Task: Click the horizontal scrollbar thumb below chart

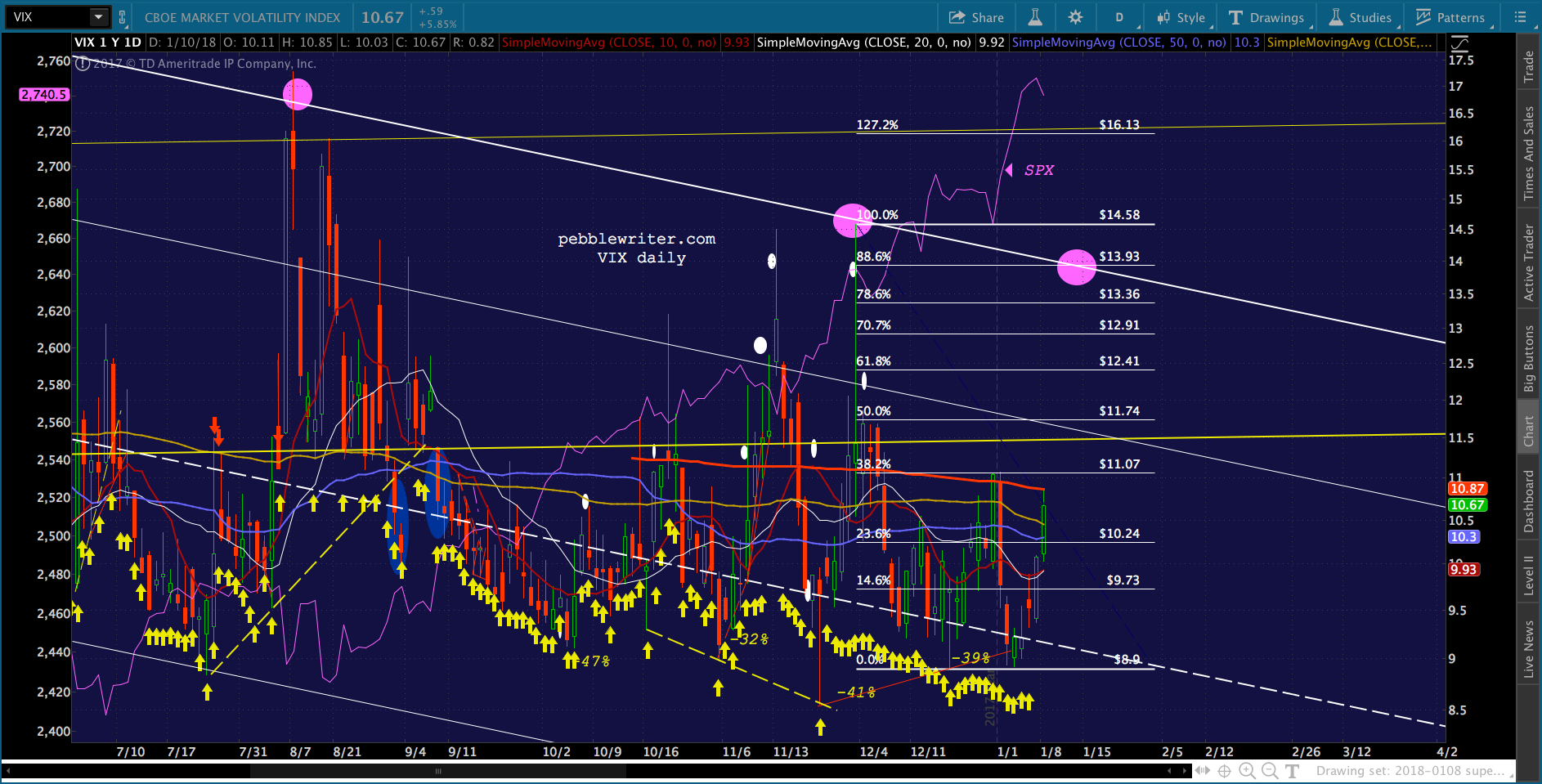Action: click(438, 771)
